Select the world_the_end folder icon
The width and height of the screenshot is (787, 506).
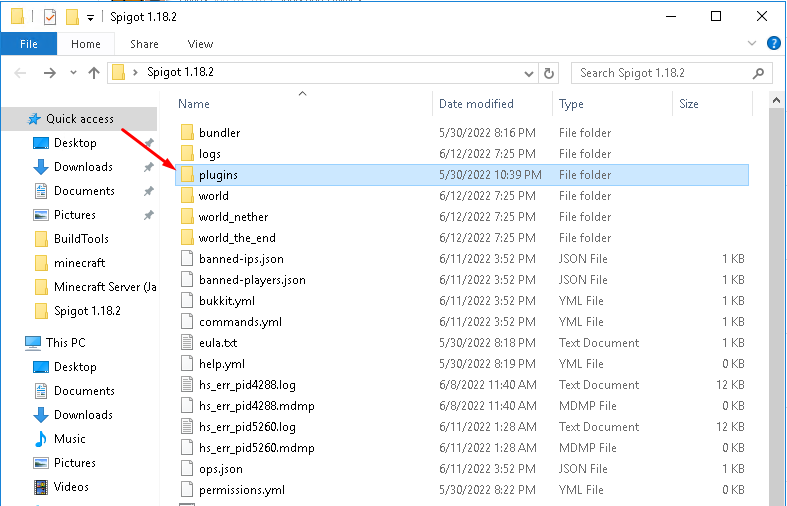(x=187, y=238)
